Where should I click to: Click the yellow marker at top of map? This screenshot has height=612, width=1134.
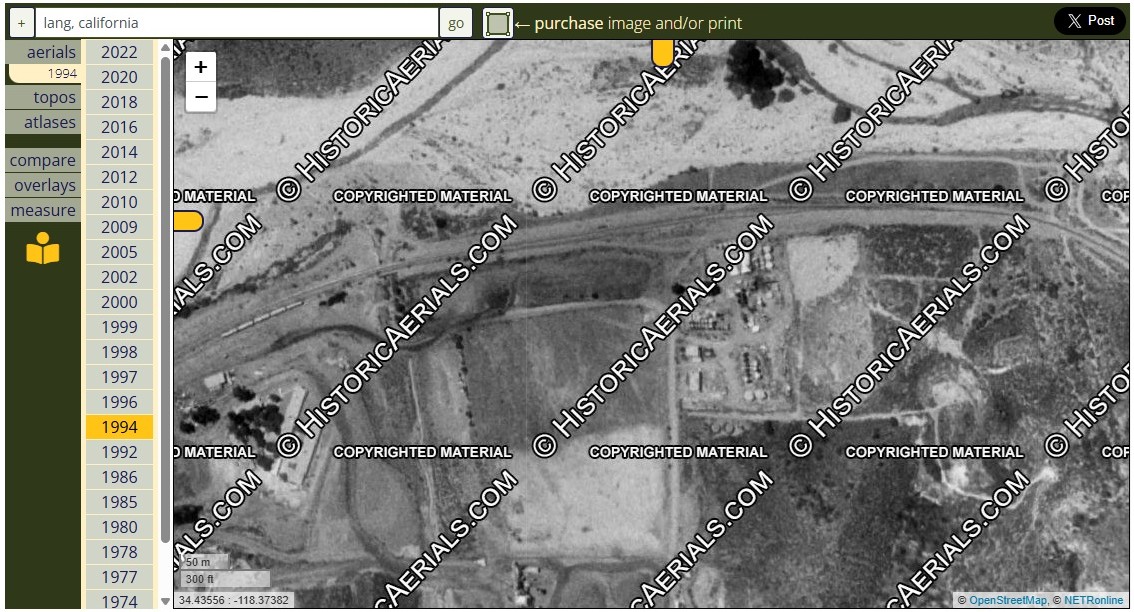pyautogui.click(x=662, y=52)
